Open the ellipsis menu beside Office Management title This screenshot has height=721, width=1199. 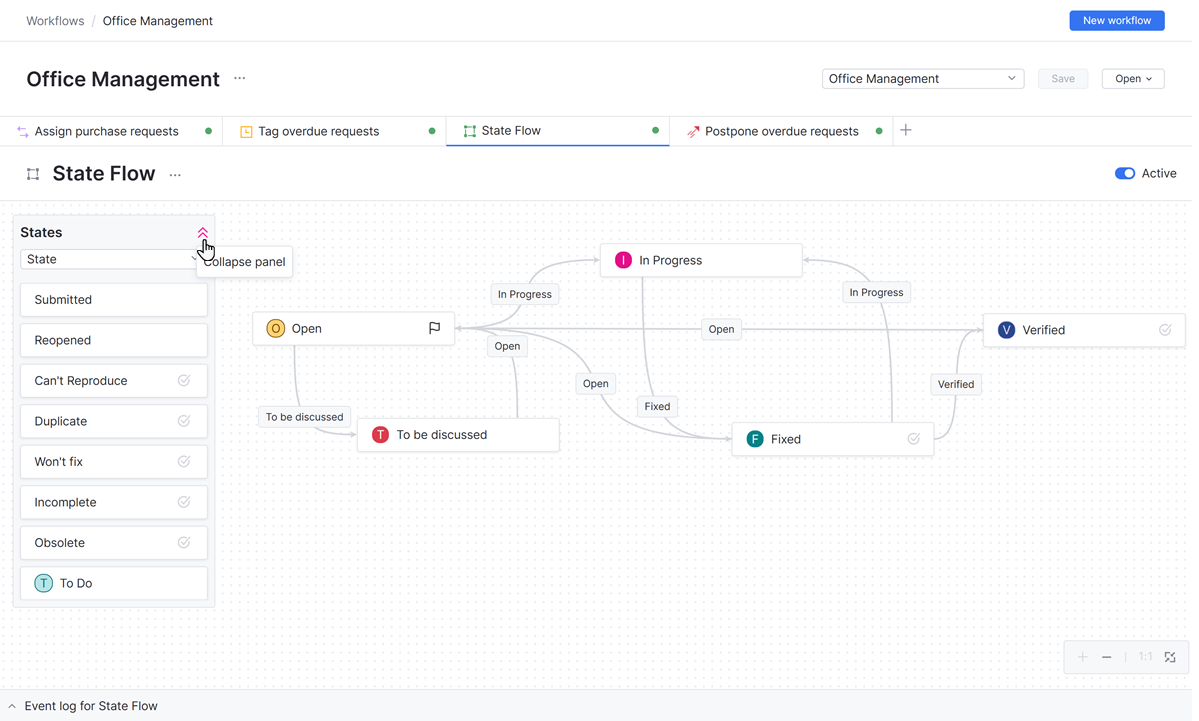click(239, 79)
